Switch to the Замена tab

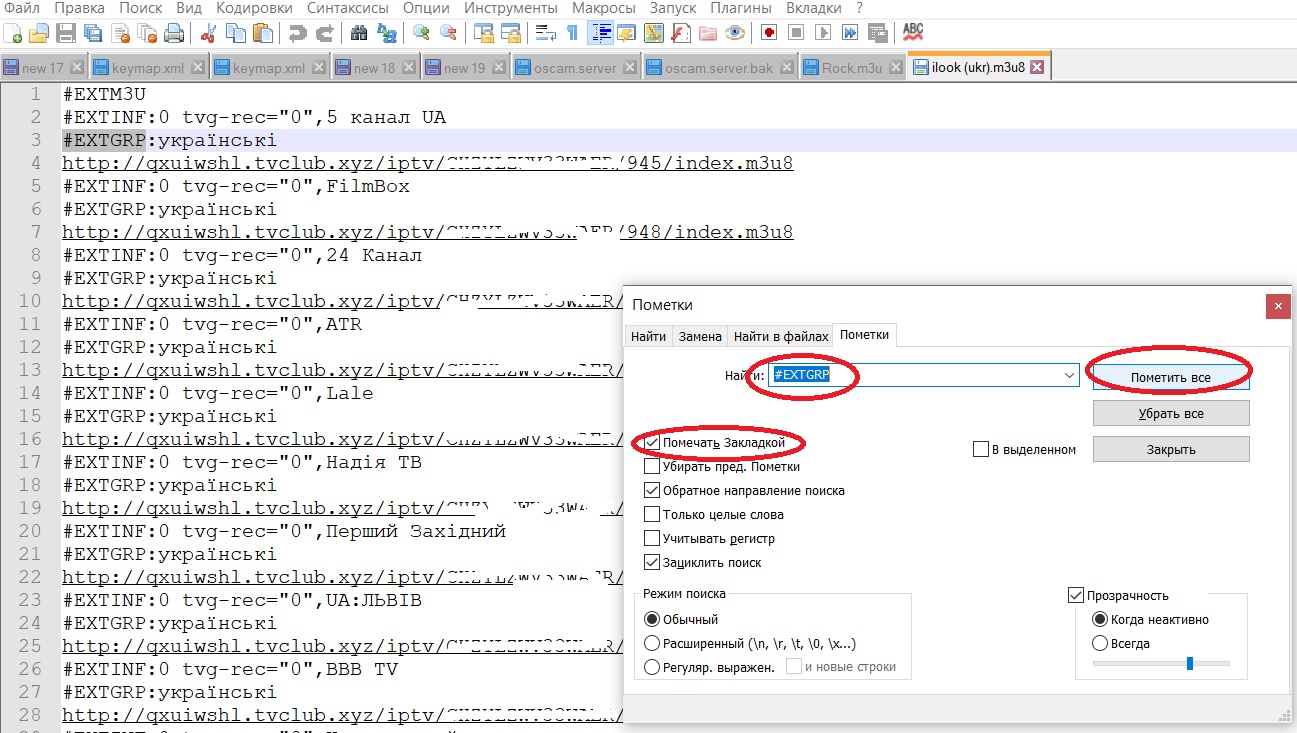pos(700,336)
